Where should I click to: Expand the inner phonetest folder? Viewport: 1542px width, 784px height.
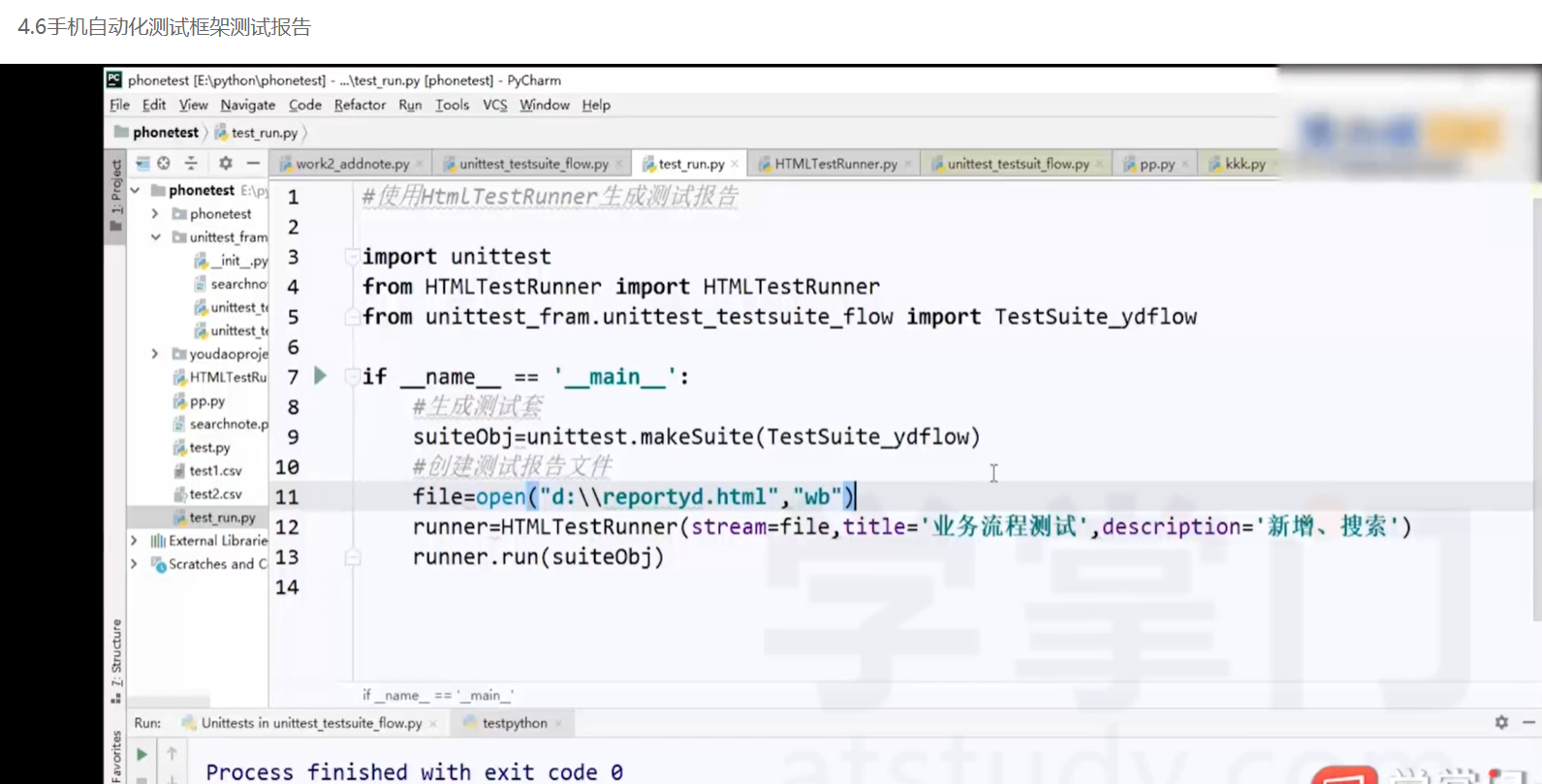(155, 214)
